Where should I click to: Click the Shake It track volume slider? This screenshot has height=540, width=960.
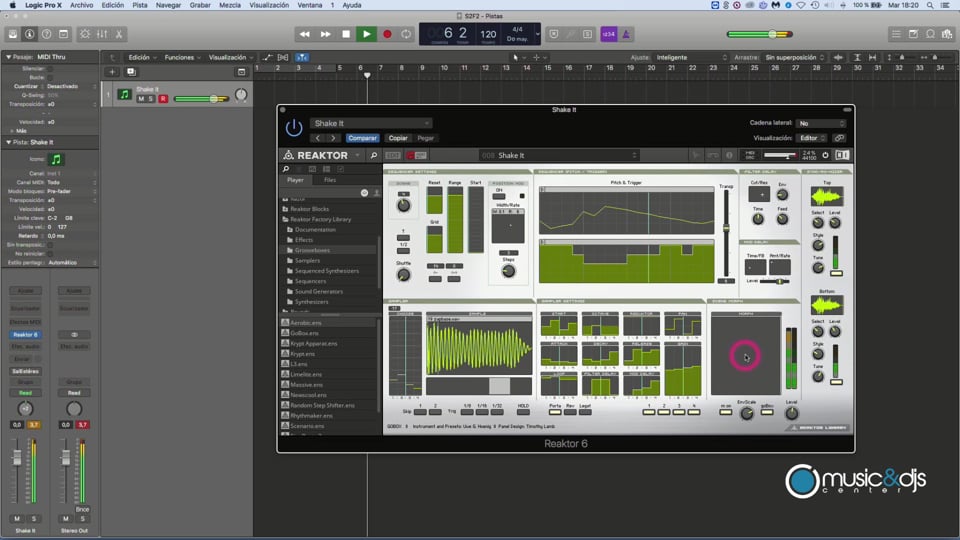tap(201, 99)
